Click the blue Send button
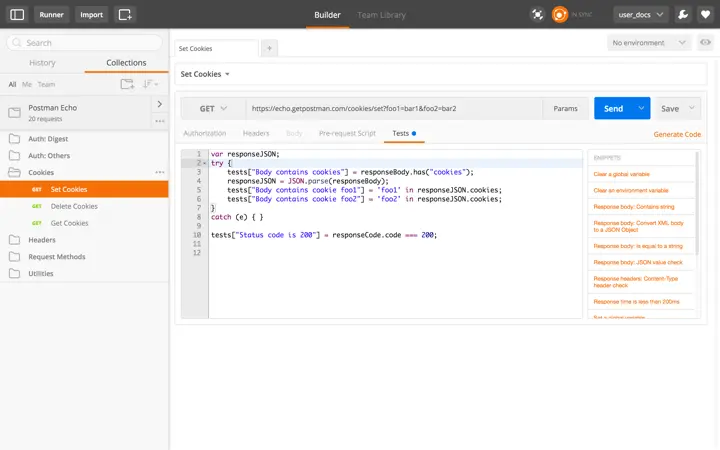The width and height of the screenshot is (720, 450). (613, 108)
